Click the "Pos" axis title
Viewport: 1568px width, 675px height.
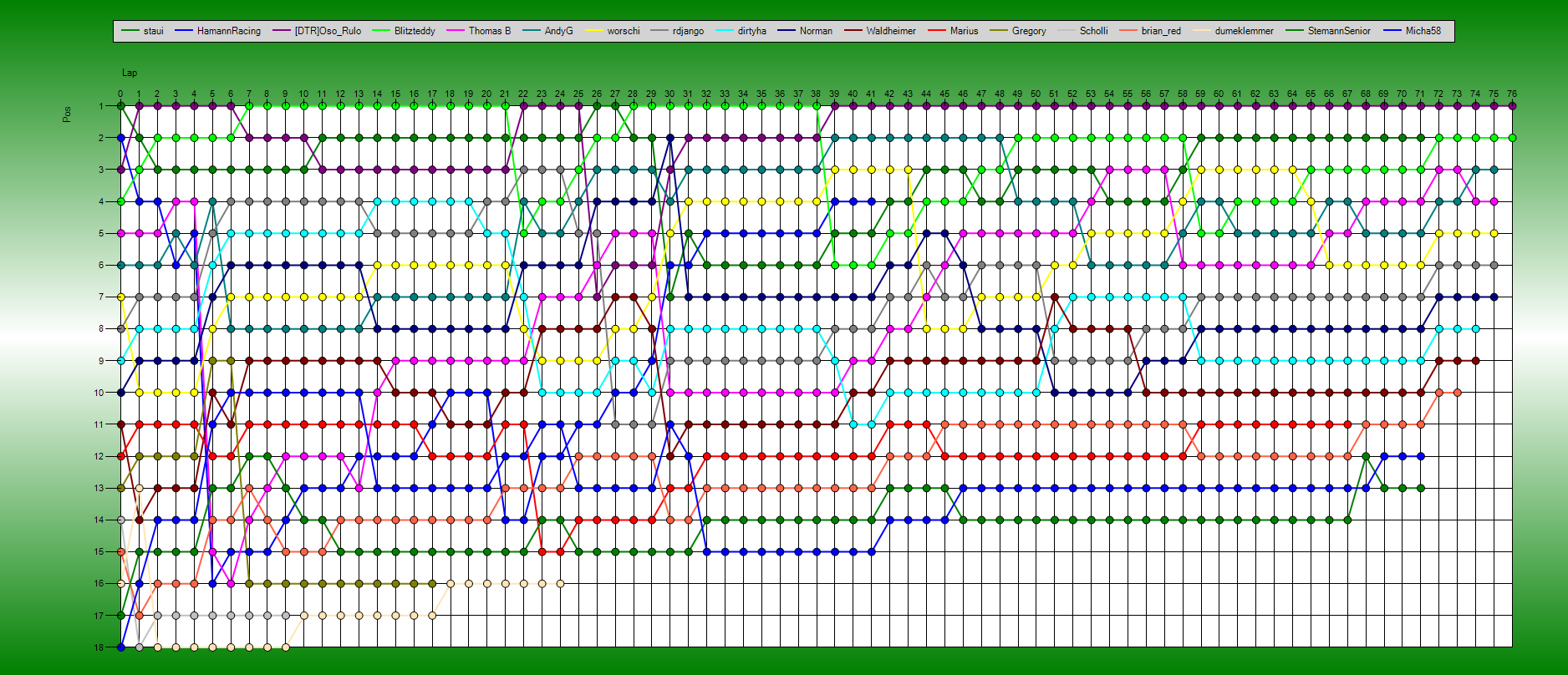point(67,114)
